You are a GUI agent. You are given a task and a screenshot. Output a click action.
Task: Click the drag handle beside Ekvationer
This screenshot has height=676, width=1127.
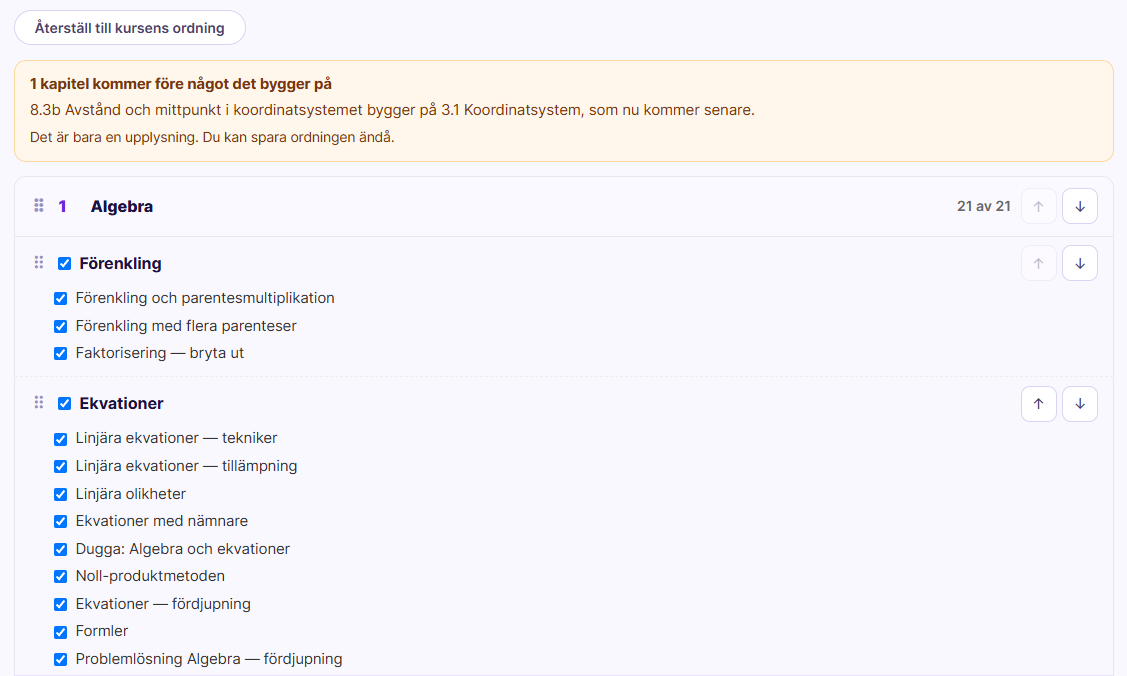pyautogui.click(x=39, y=402)
